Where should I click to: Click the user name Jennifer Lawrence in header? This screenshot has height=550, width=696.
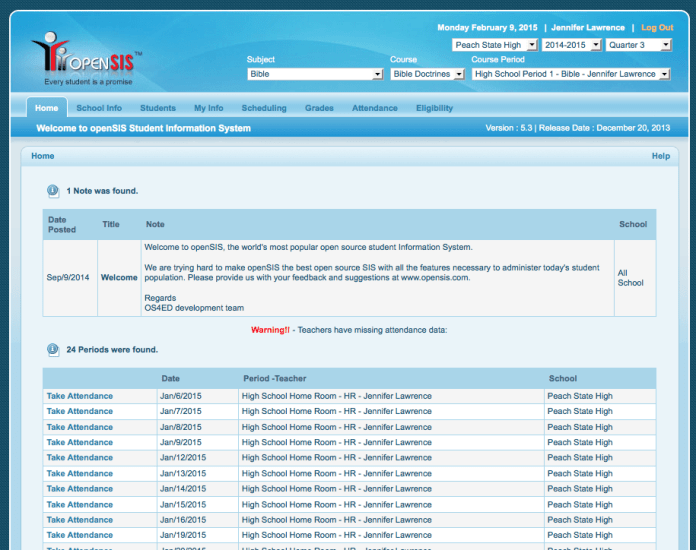click(588, 28)
